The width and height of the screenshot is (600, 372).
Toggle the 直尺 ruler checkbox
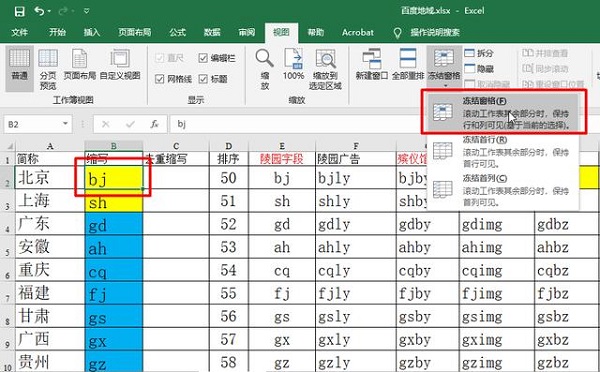[170, 58]
